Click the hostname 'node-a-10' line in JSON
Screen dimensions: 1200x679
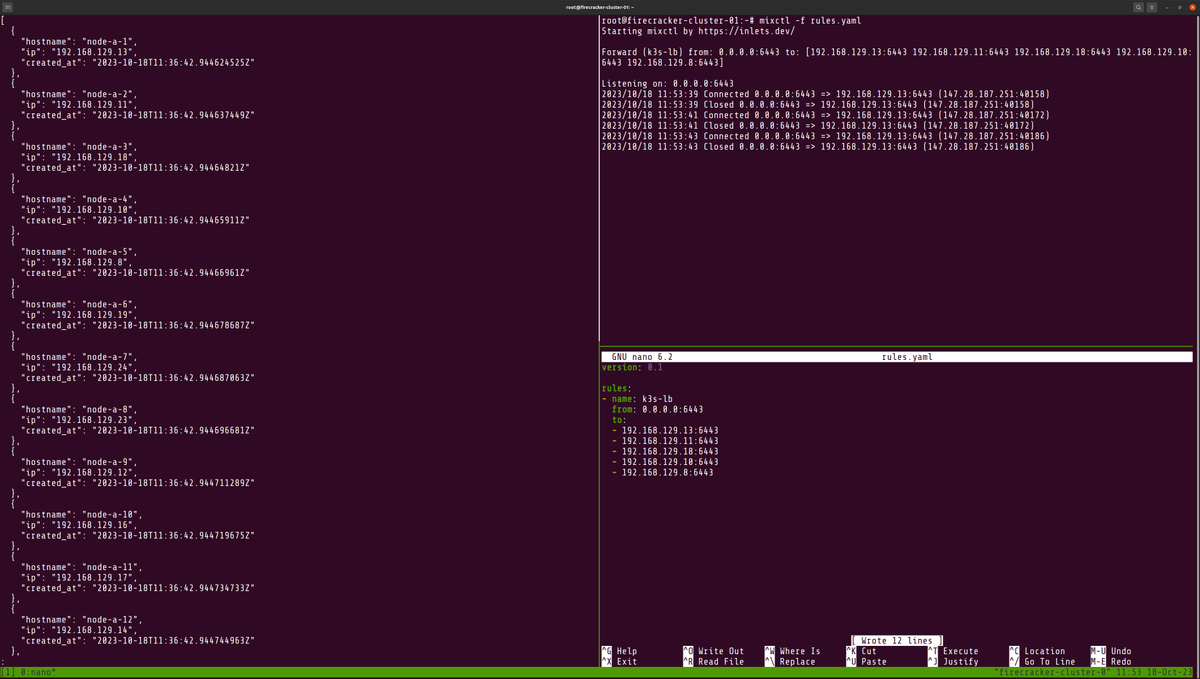[x=81, y=514]
